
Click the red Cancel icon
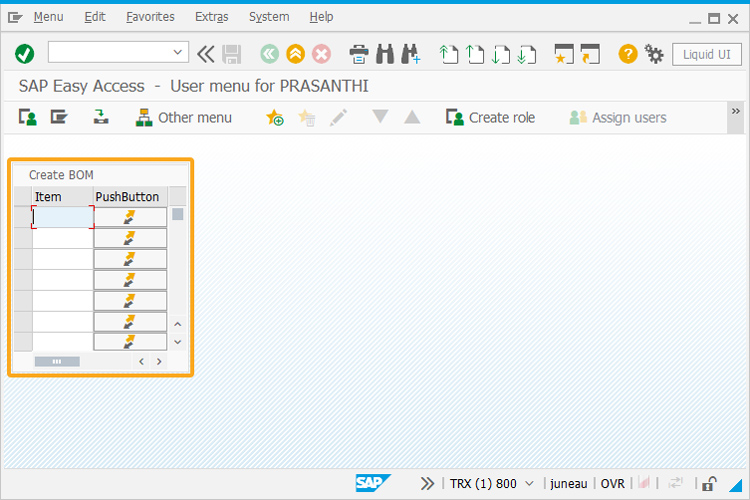(321, 54)
